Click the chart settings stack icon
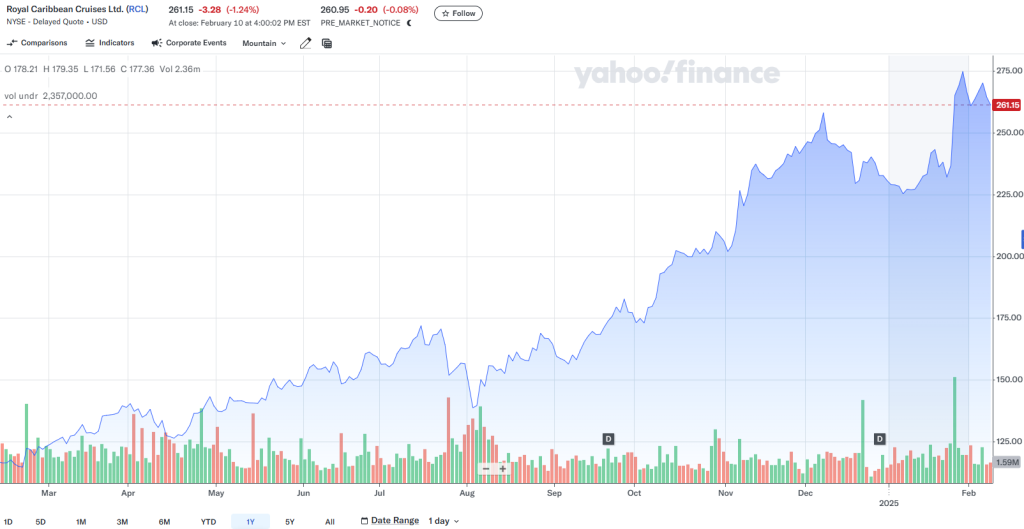This screenshot has height=529, width=1024. click(327, 43)
